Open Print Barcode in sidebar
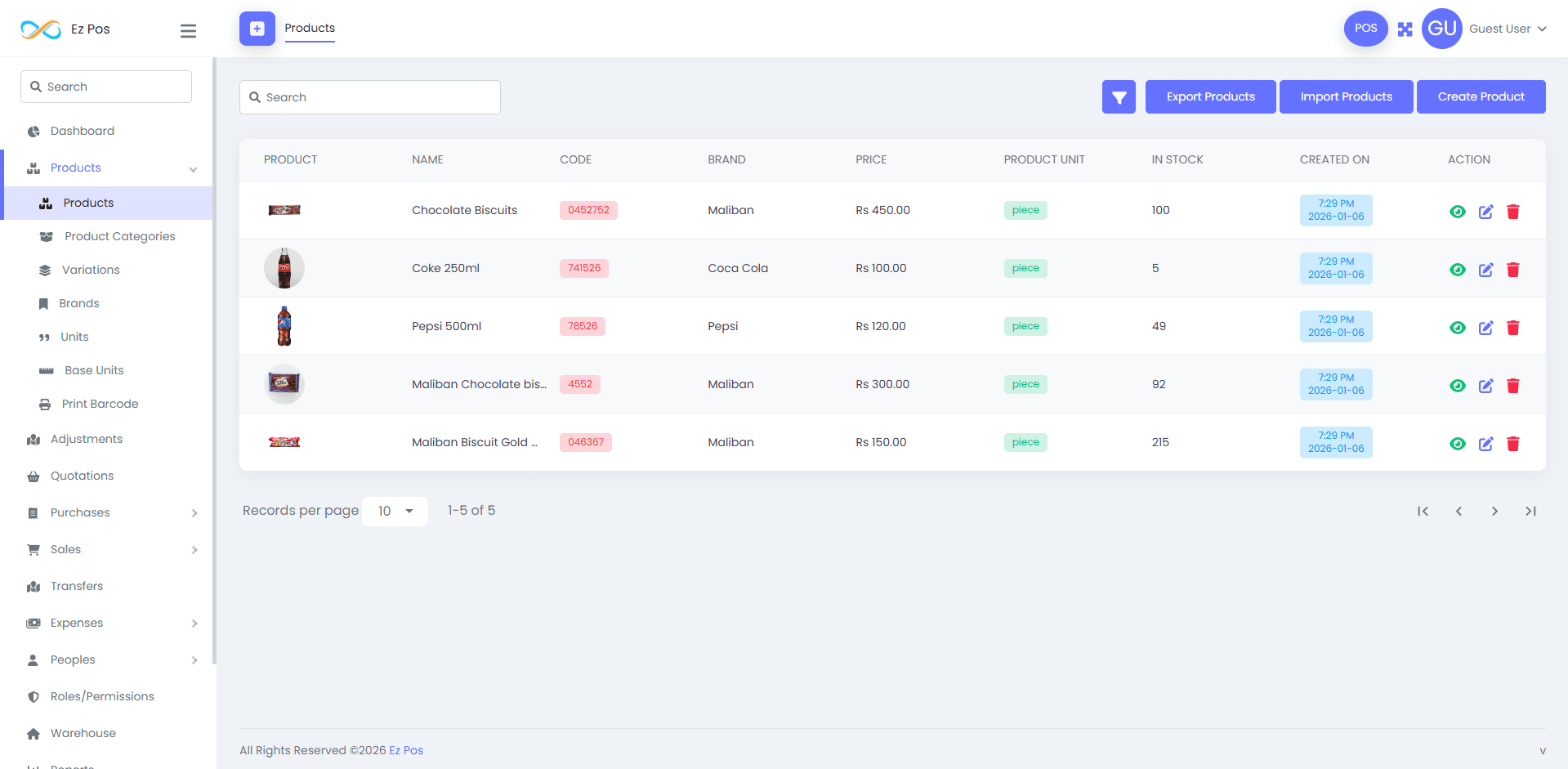1568x769 pixels. [x=100, y=404]
